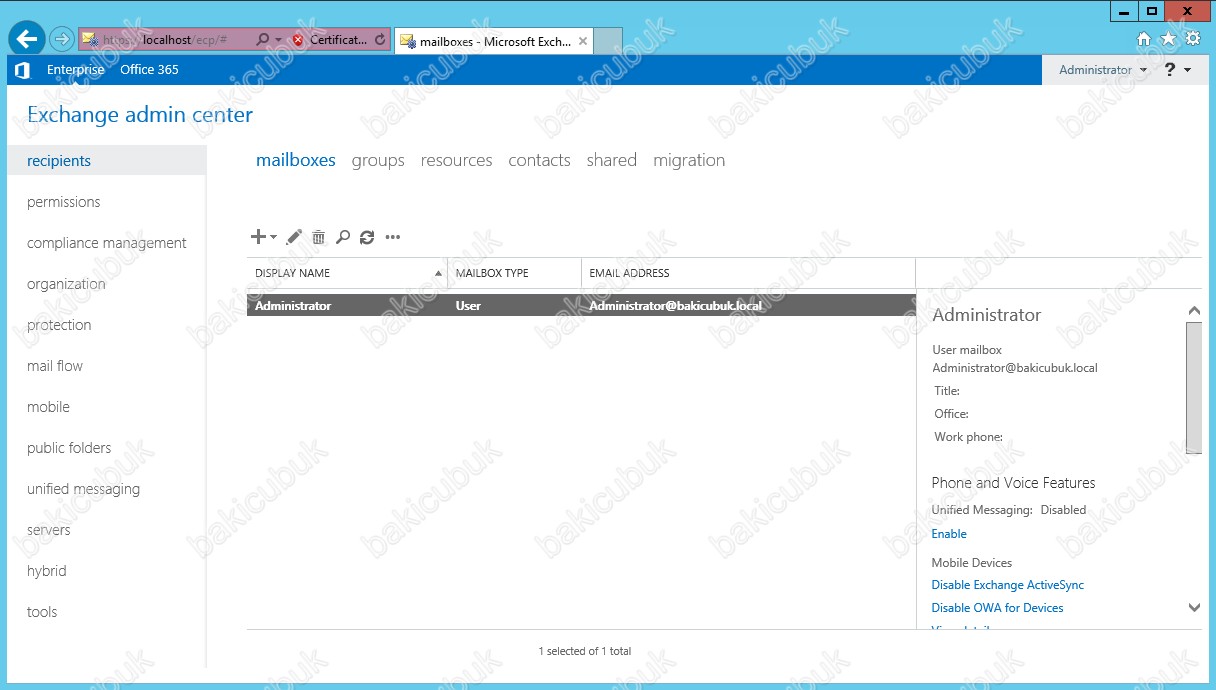Click the delete trash can icon

(318, 237)
